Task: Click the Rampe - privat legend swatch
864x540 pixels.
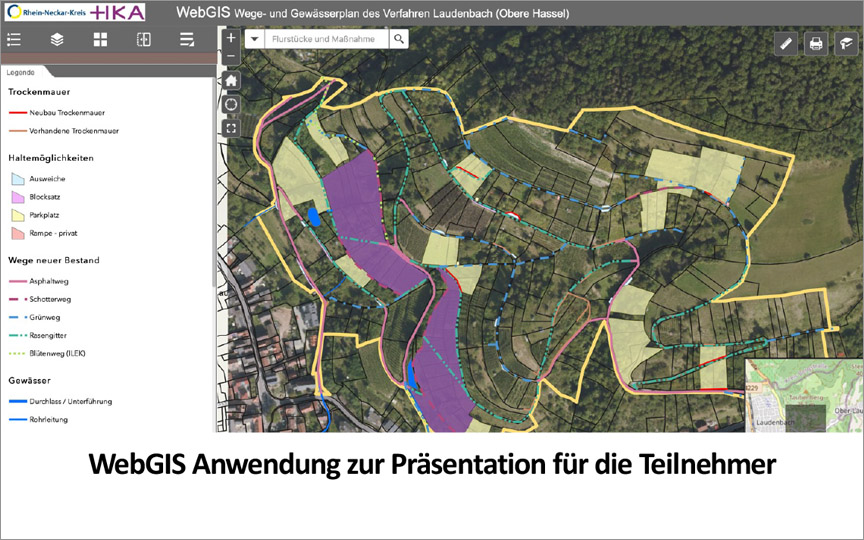Action: tap(18, 233)
